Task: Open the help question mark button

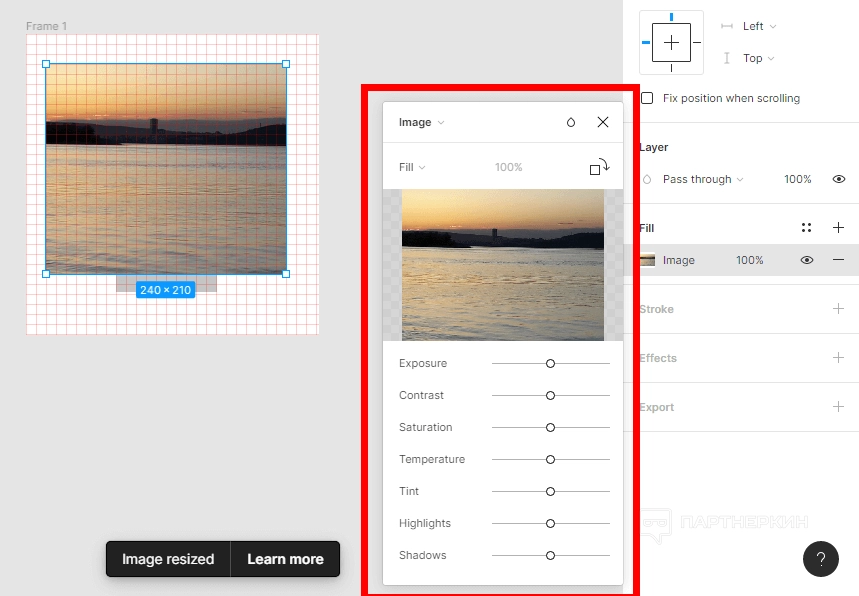Action: 821,559
